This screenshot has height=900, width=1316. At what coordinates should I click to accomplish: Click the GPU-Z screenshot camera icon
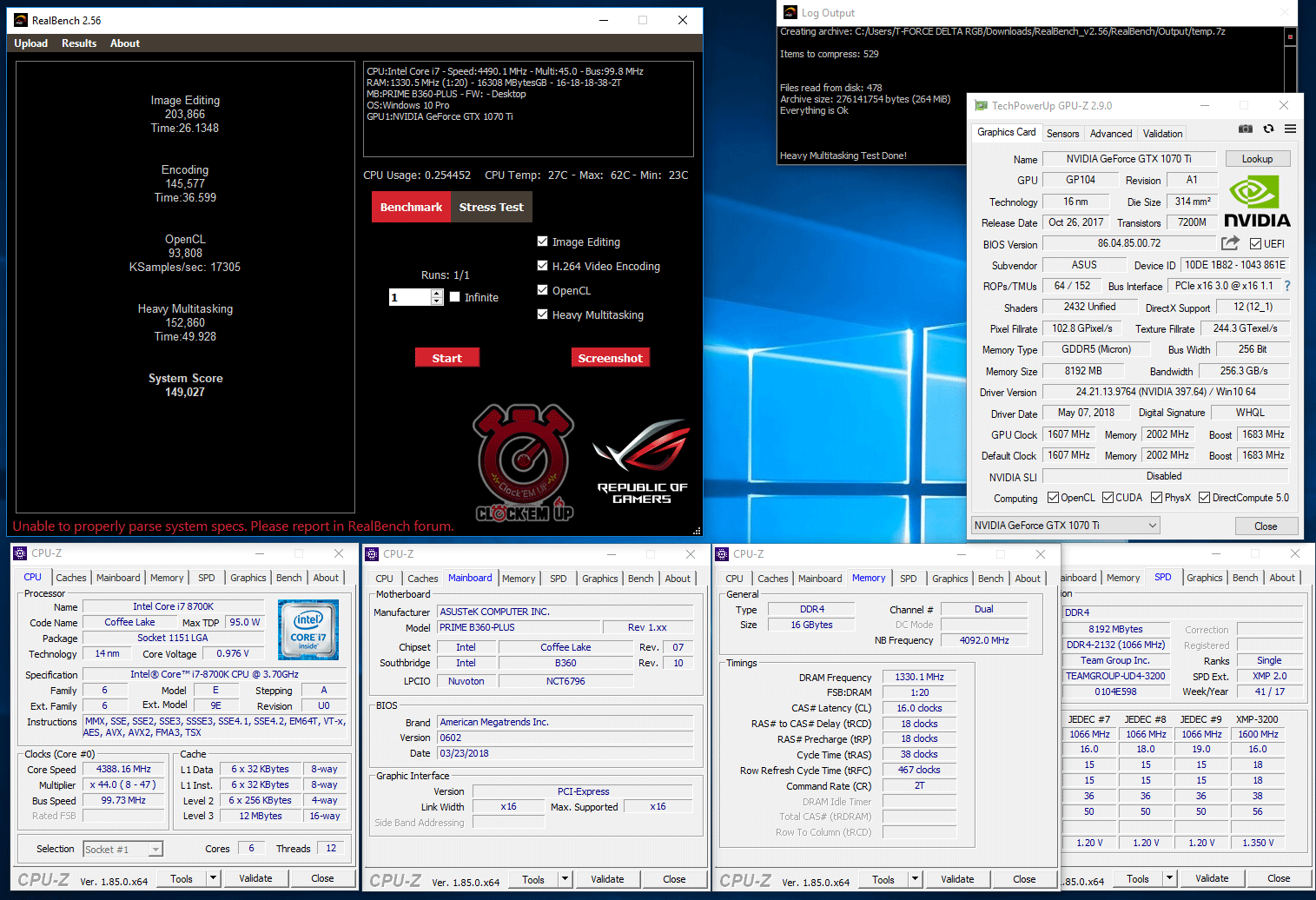pos(1245,129)
